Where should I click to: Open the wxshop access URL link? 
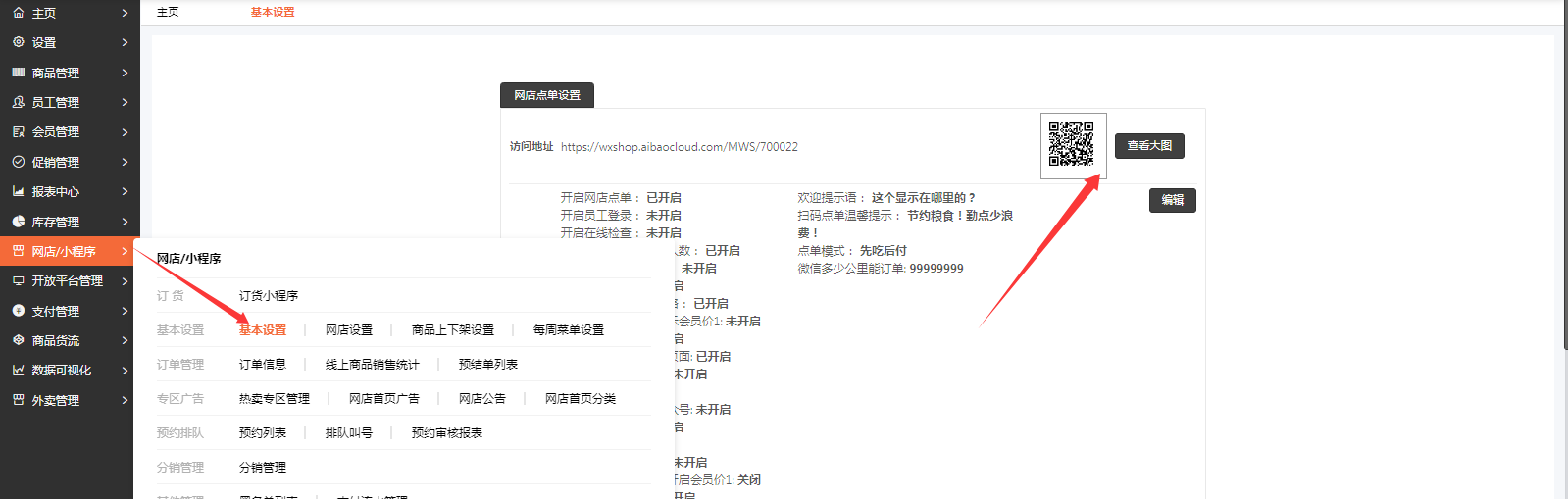[x=679, y=147]
